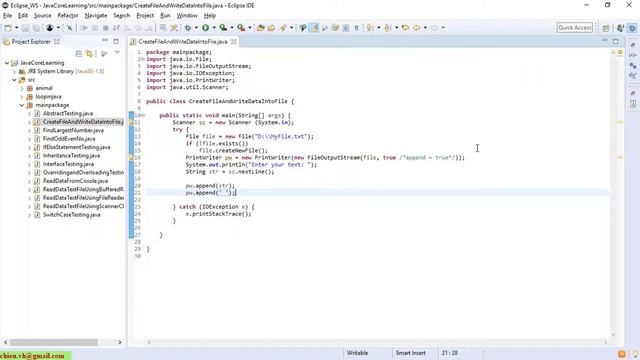Select ReadDataFromCosole.java in the tree
Viewport: 640px width, 360px height.
click(x=76, y=181)
